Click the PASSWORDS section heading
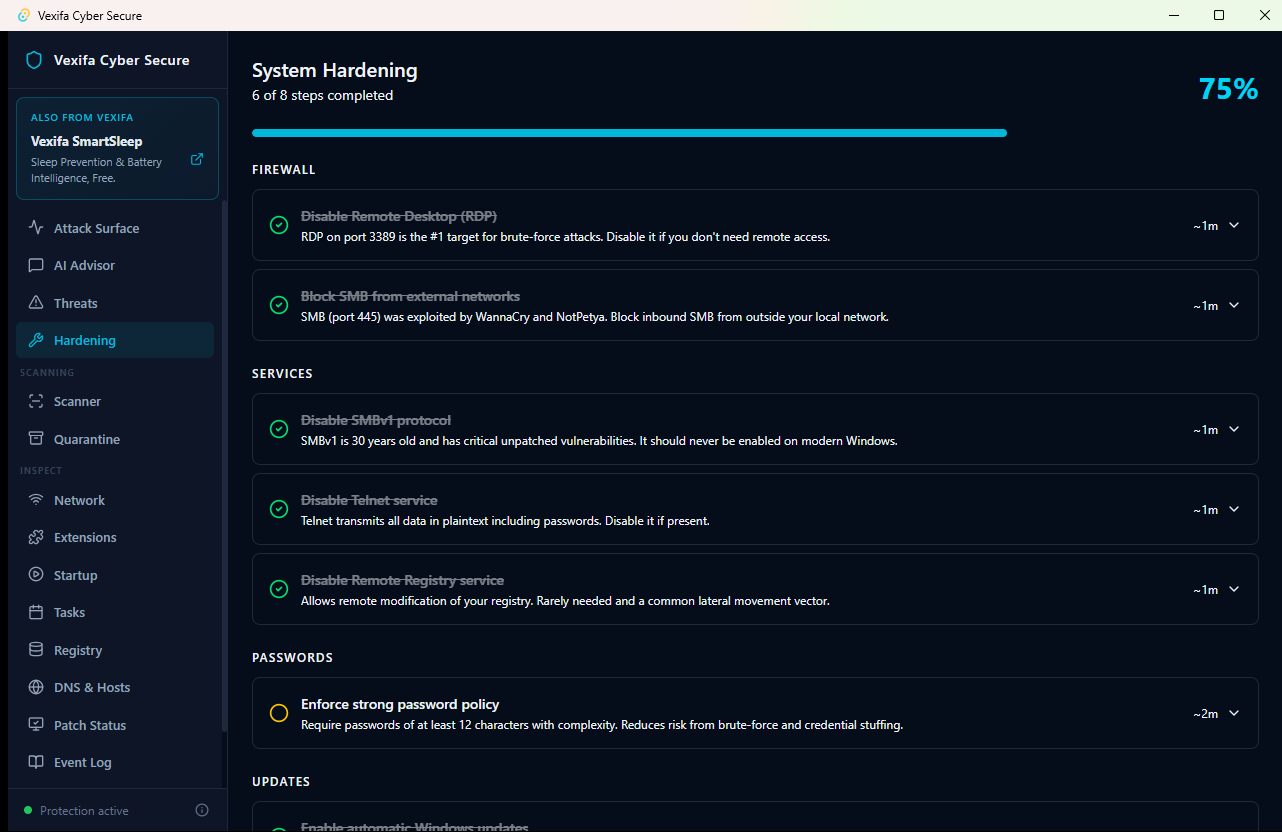The width and height of the screenshot is (1282, 832). tap(292, 658)
